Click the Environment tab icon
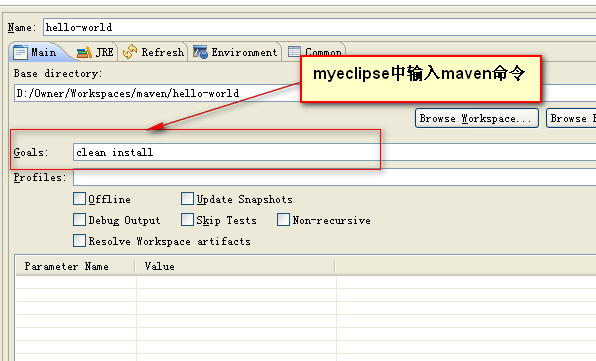The height and width of the screenshot is (361, 596). tap(200, 52)
